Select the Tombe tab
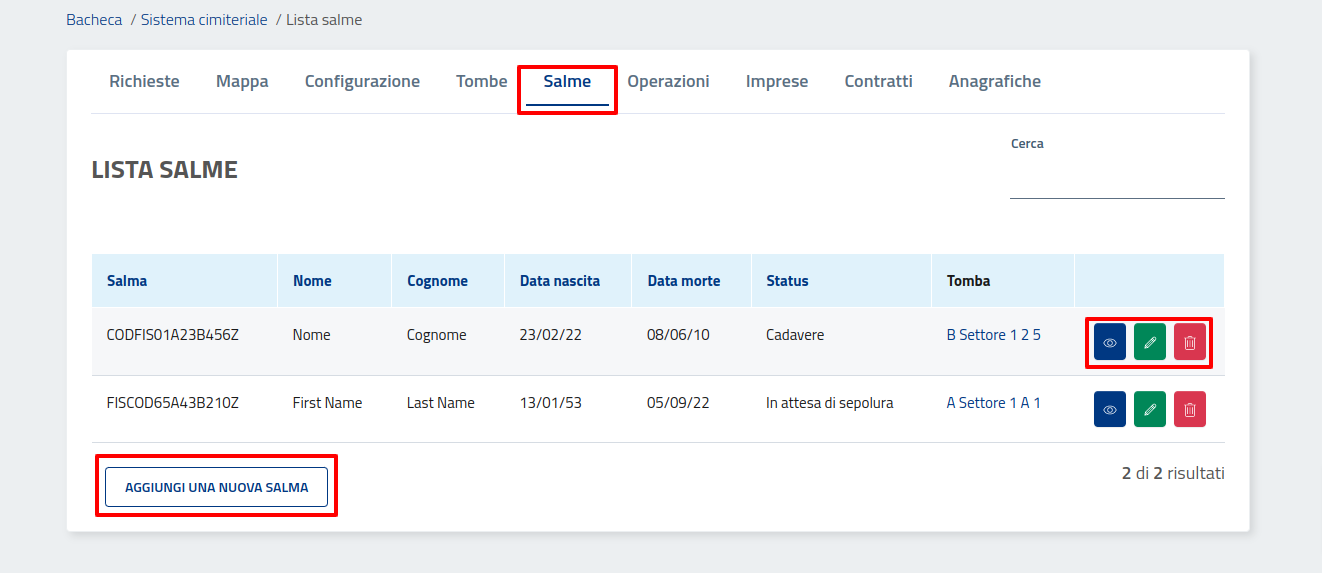This screenshot has height=573, width=1322. point(481,82)
